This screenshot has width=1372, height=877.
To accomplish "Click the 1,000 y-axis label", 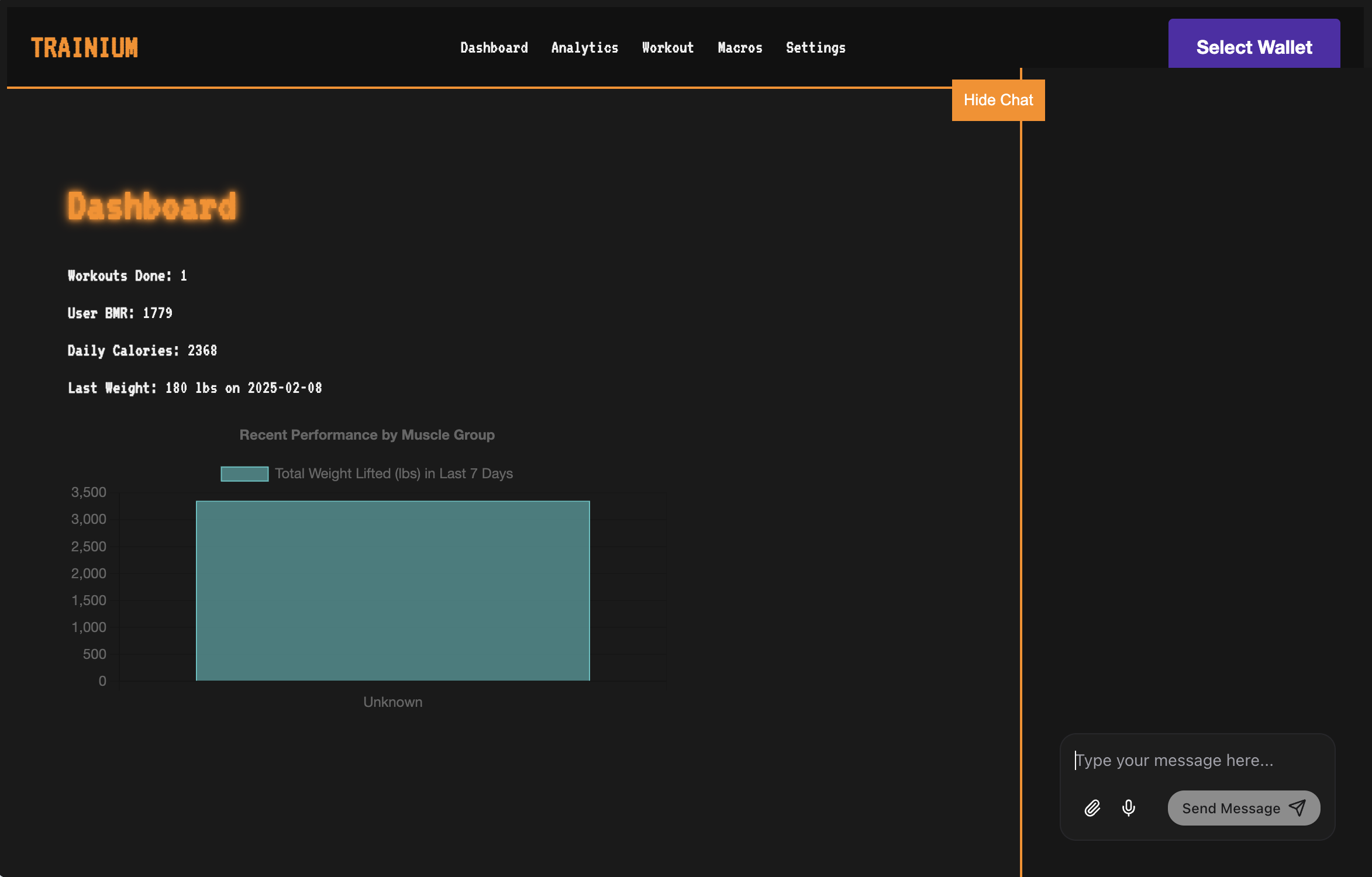I will [x=89, y=627].
